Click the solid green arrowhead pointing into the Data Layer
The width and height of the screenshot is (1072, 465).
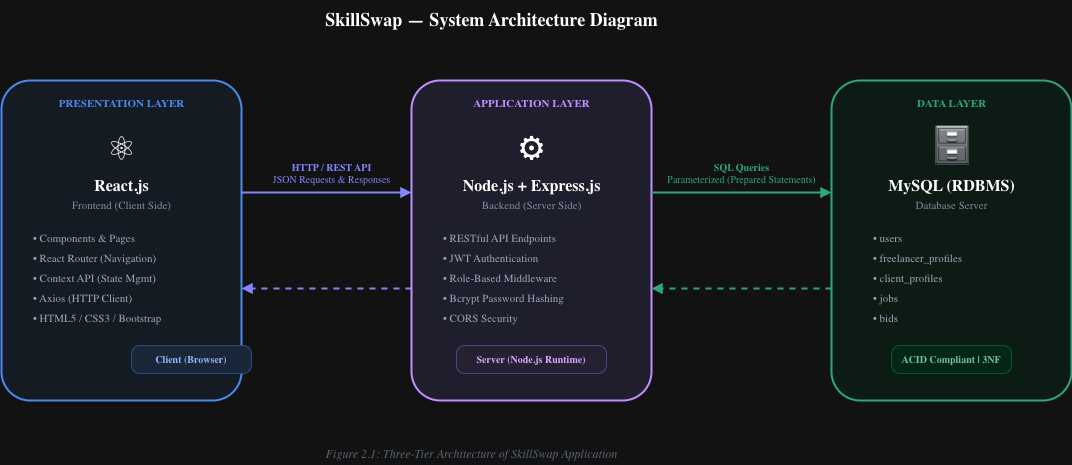pos(825,192)
